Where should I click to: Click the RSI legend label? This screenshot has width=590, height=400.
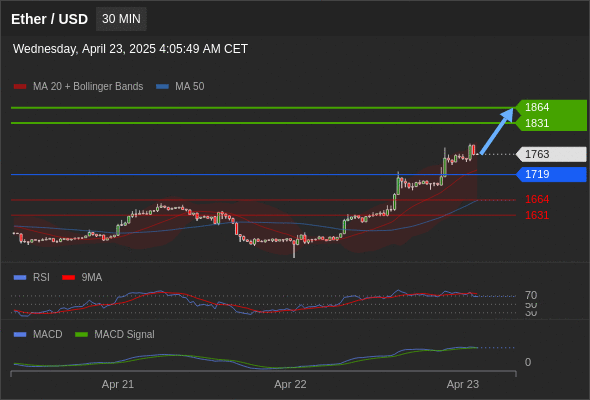pyautogui.click(x=41, y=277)
